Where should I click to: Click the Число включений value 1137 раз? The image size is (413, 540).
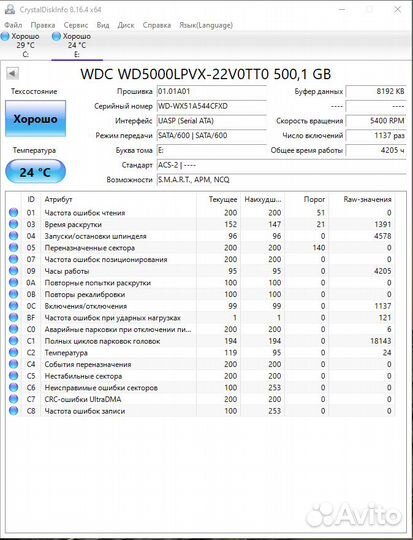[376, 136]
